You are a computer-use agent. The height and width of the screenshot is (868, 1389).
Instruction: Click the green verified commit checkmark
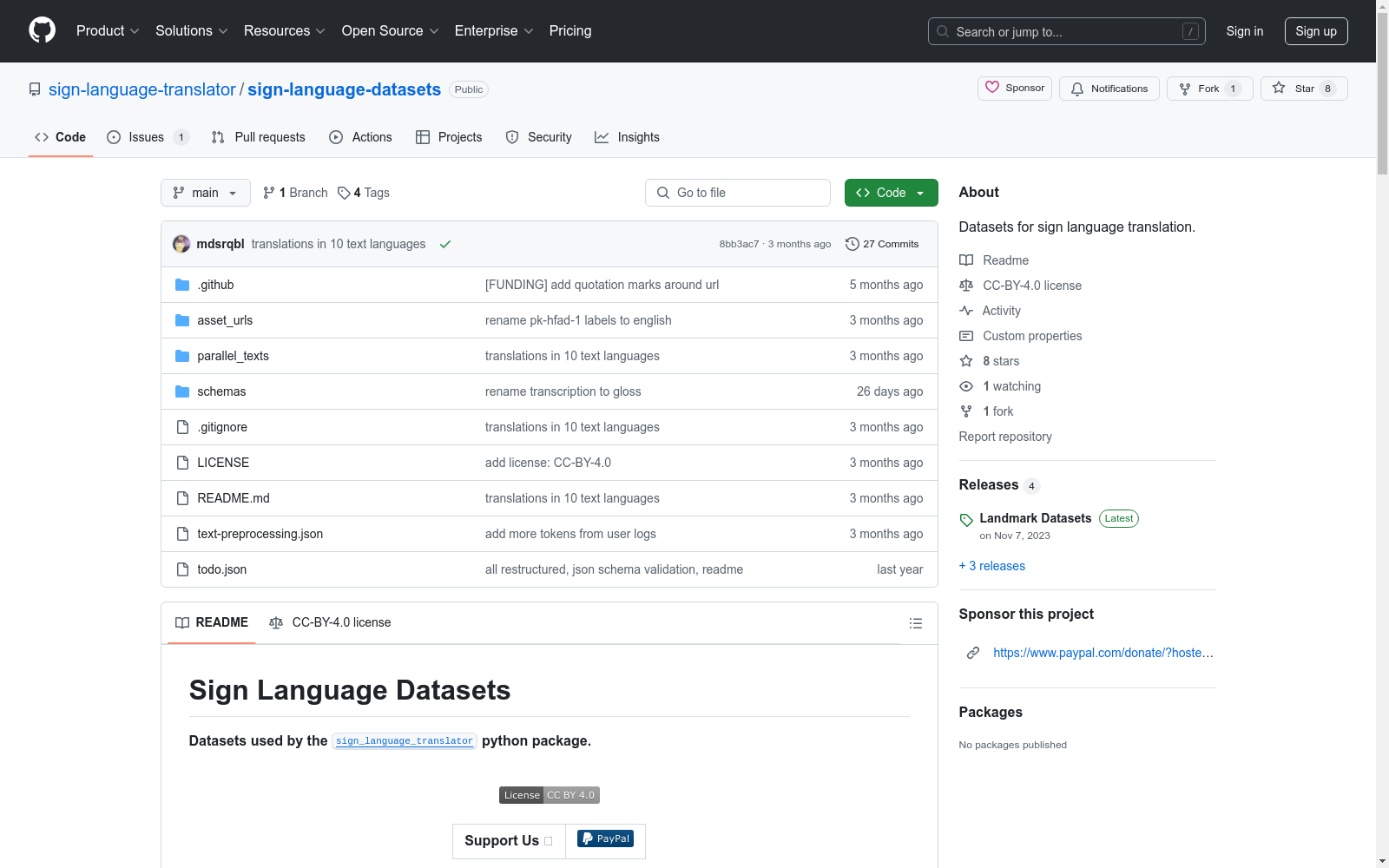tap(445, 244)
